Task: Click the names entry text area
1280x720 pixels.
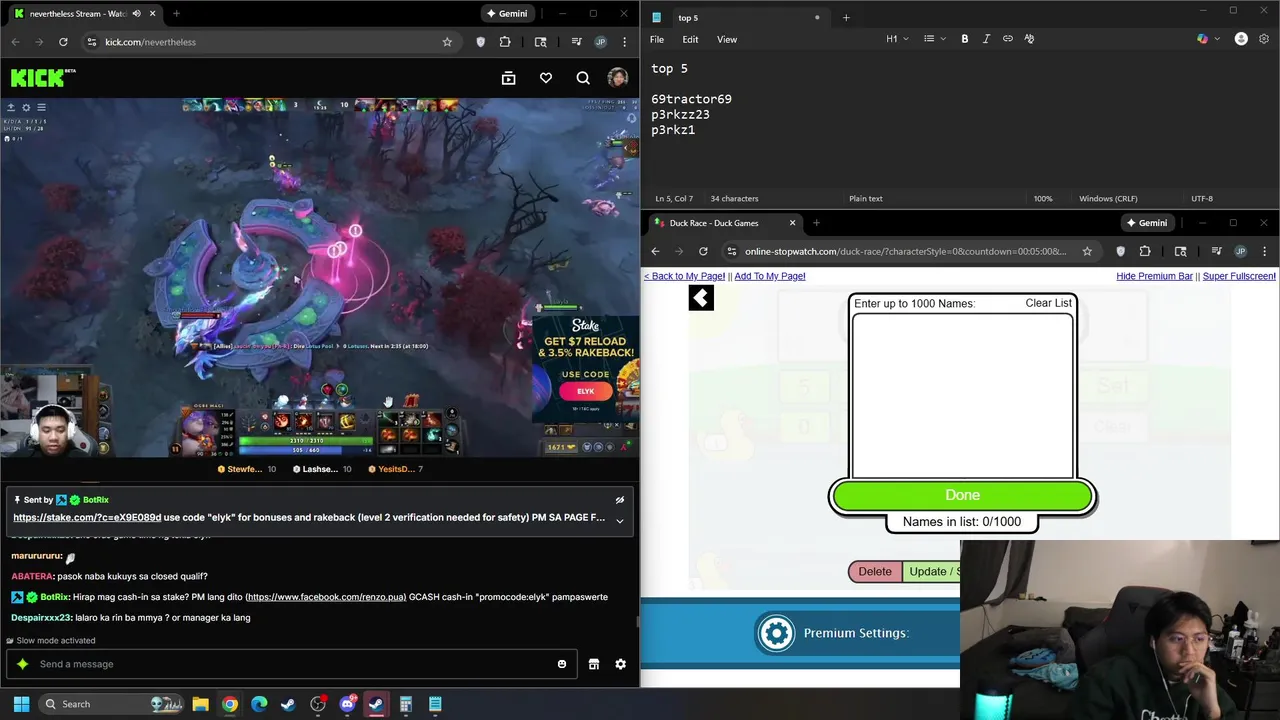Action: click(x=963, y=396)
